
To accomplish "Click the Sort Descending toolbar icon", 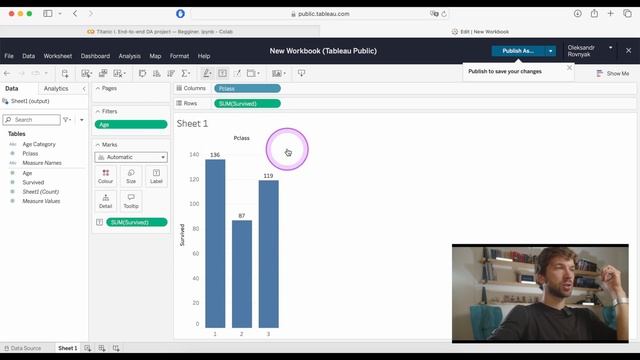I will [x=171, y=73].
